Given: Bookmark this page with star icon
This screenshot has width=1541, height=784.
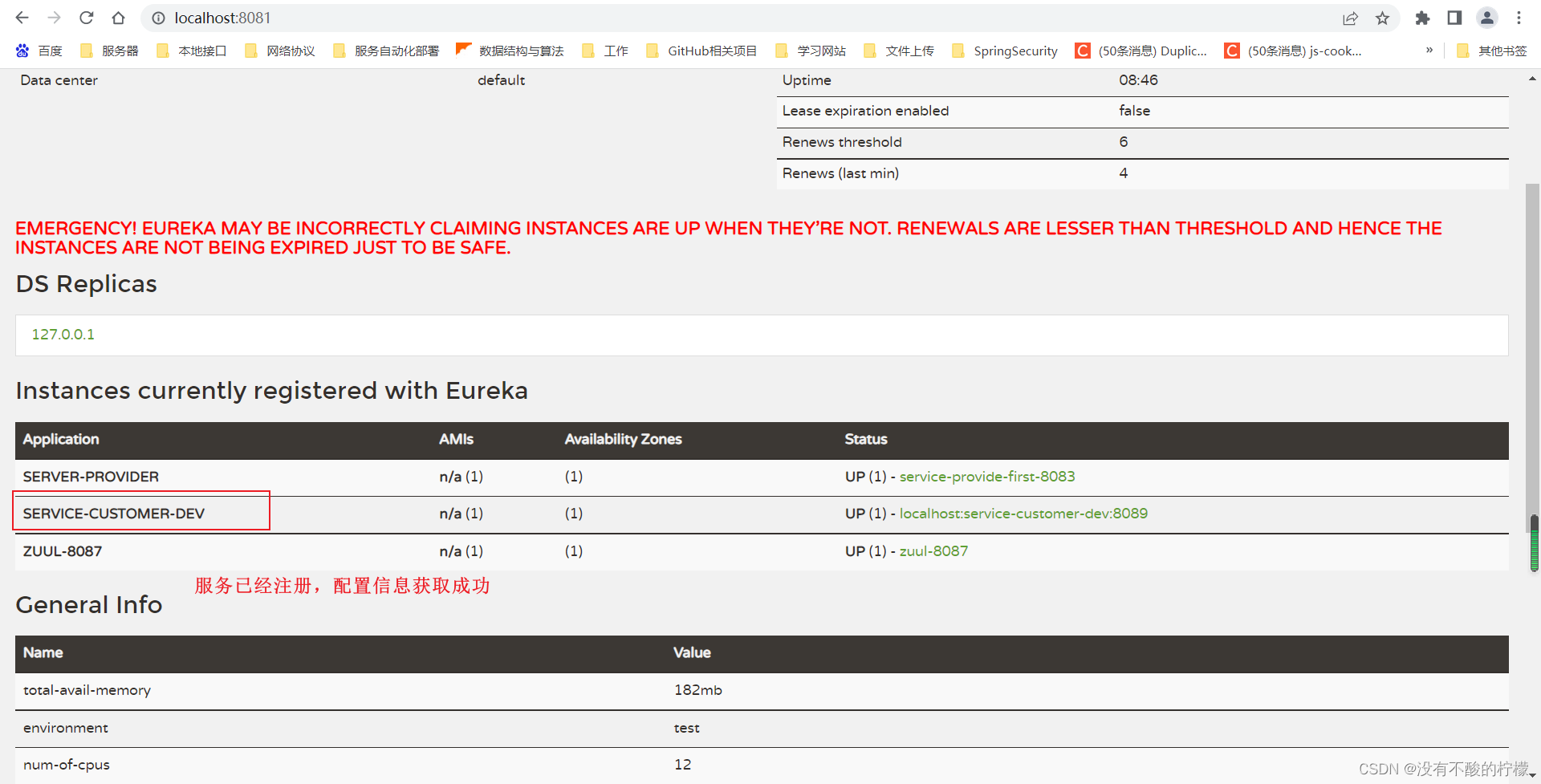Looking at the screenshot, I should coord(1382,18).
